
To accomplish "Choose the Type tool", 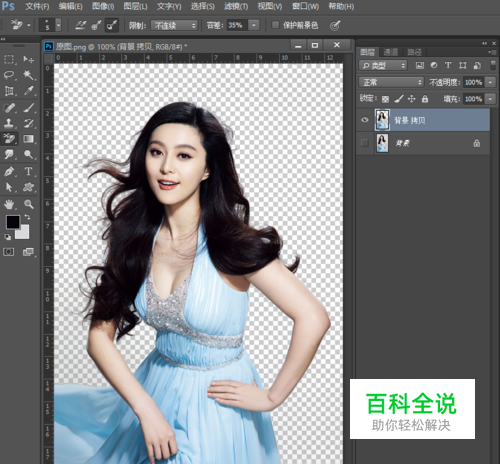I will 28,171.
